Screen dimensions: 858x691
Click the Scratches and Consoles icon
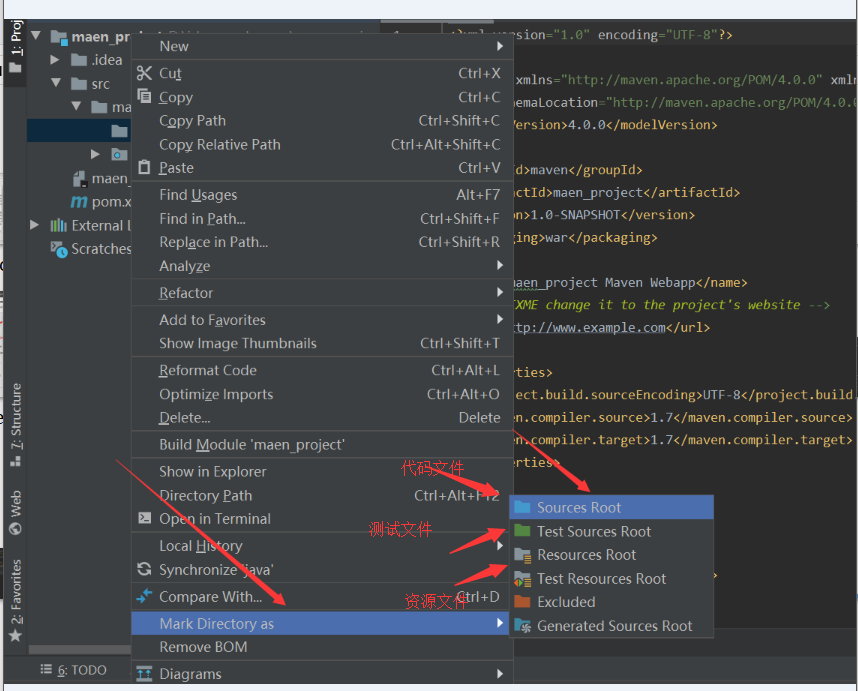(x=59, y=249)
